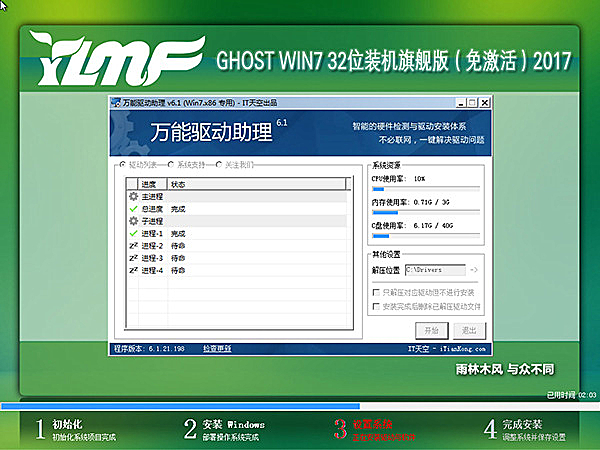
Task: Click the 程序版本: 6.1.21.198 text
Action: point(149,349)
